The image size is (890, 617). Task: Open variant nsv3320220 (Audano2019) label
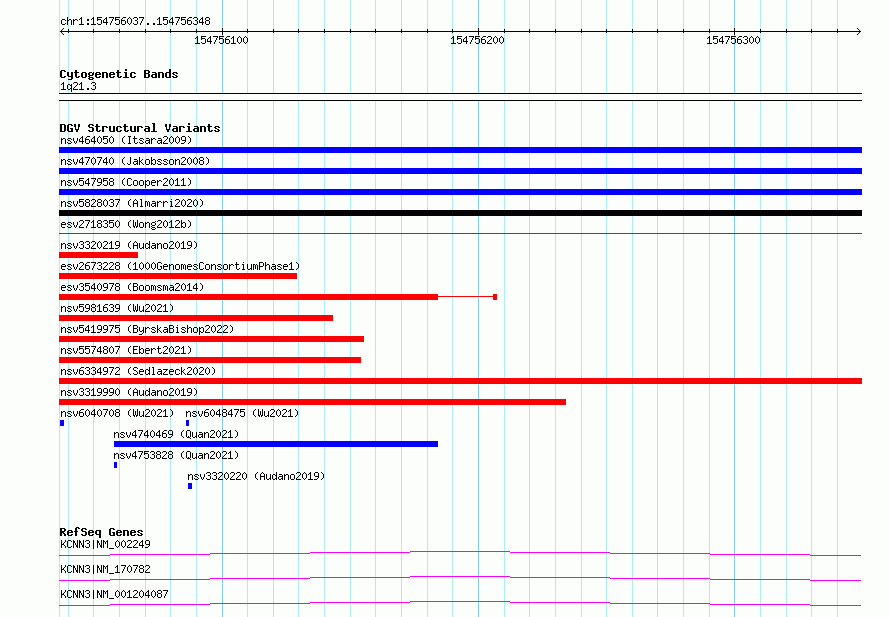[256, 476]
